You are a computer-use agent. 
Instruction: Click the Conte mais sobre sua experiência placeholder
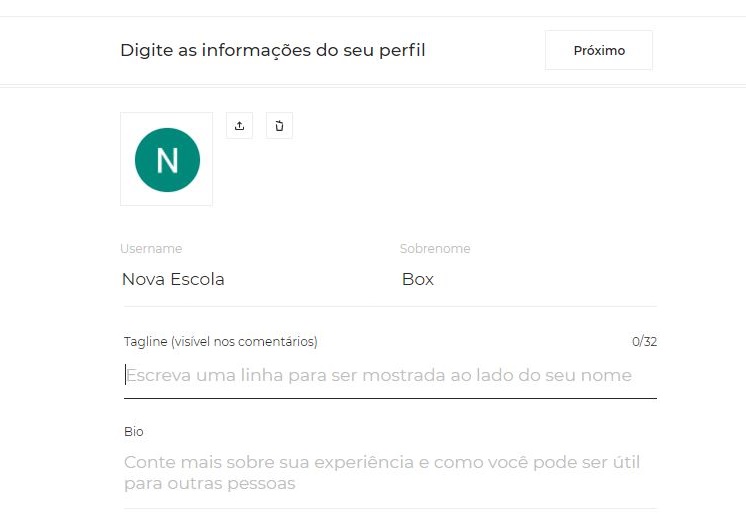382,463
